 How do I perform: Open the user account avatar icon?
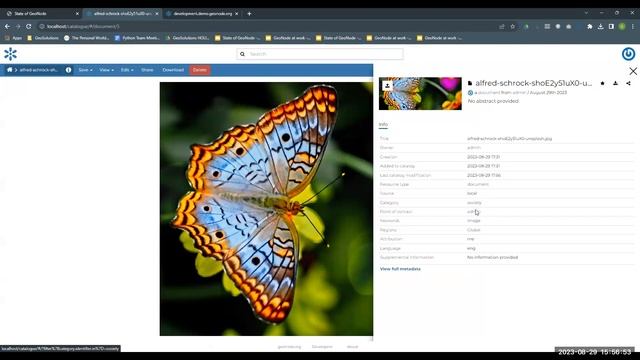[x=628, y=54]
